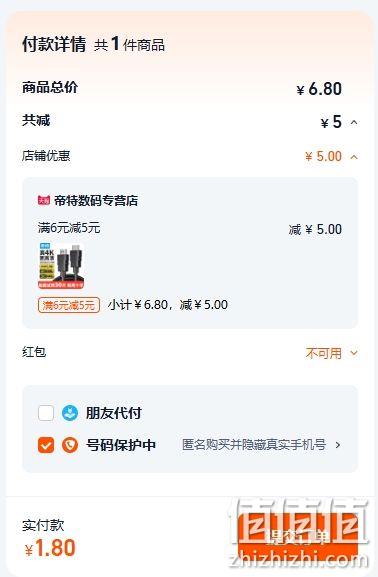Click the friend-pay blue avatar icon
The height and width of the screenshot is (577, 378).
pos(70,413)
